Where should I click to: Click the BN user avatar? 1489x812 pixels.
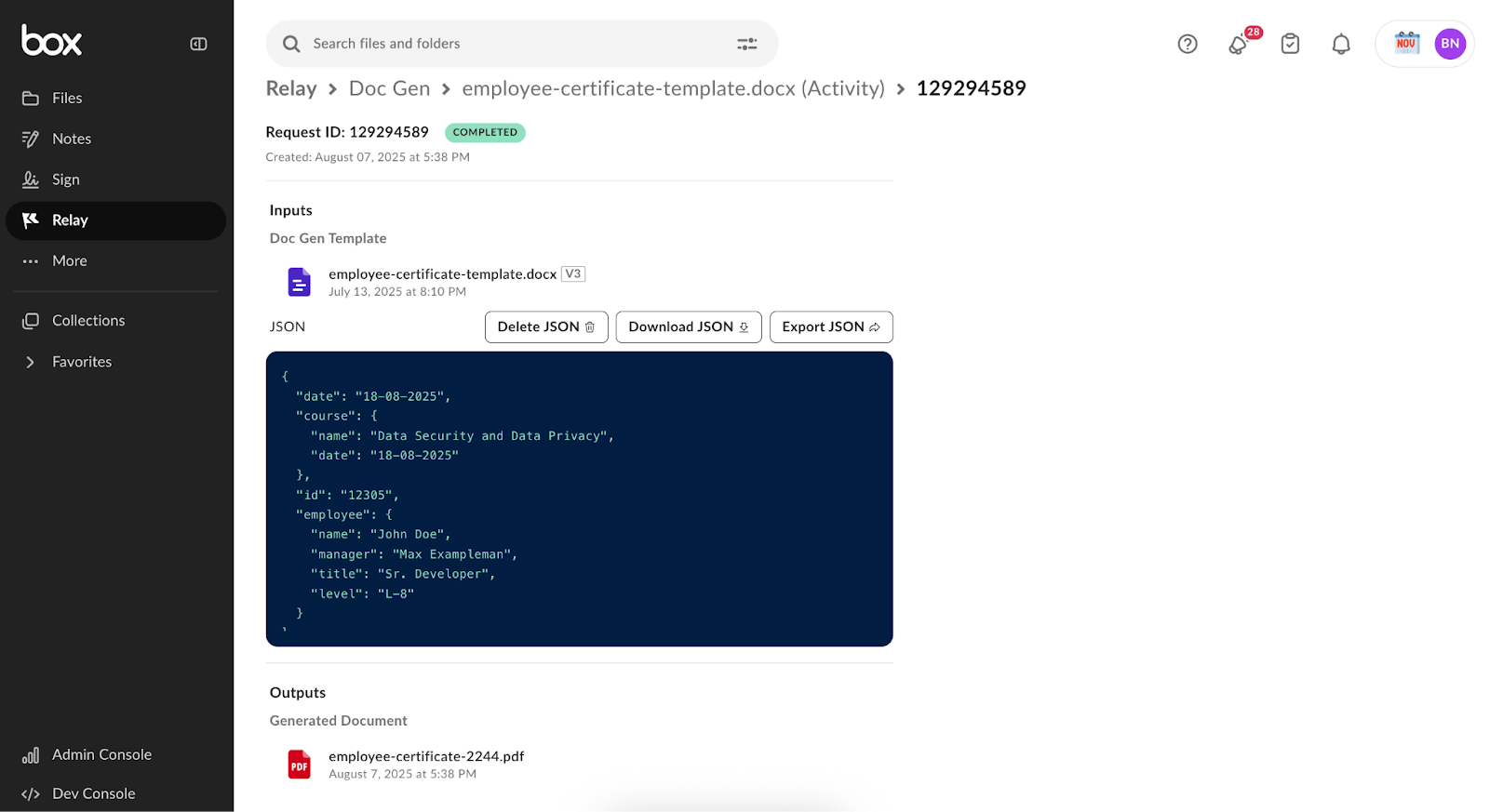point(1449,44)
